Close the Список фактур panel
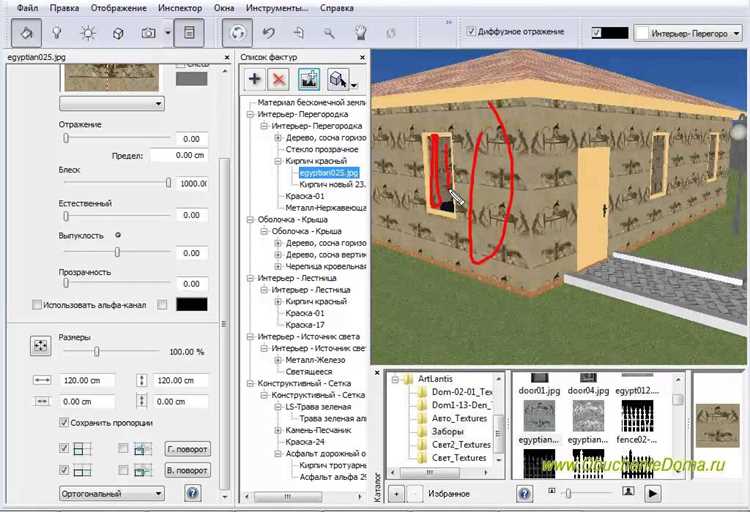The image size is (750, 512). click(x=362, y=57)
